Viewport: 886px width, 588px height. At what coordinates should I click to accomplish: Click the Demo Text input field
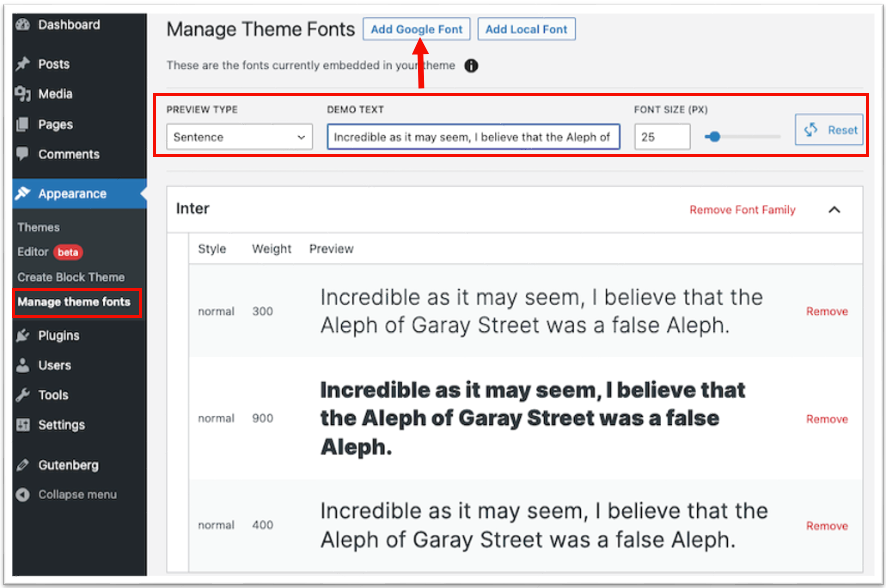[x=473, y=137]
